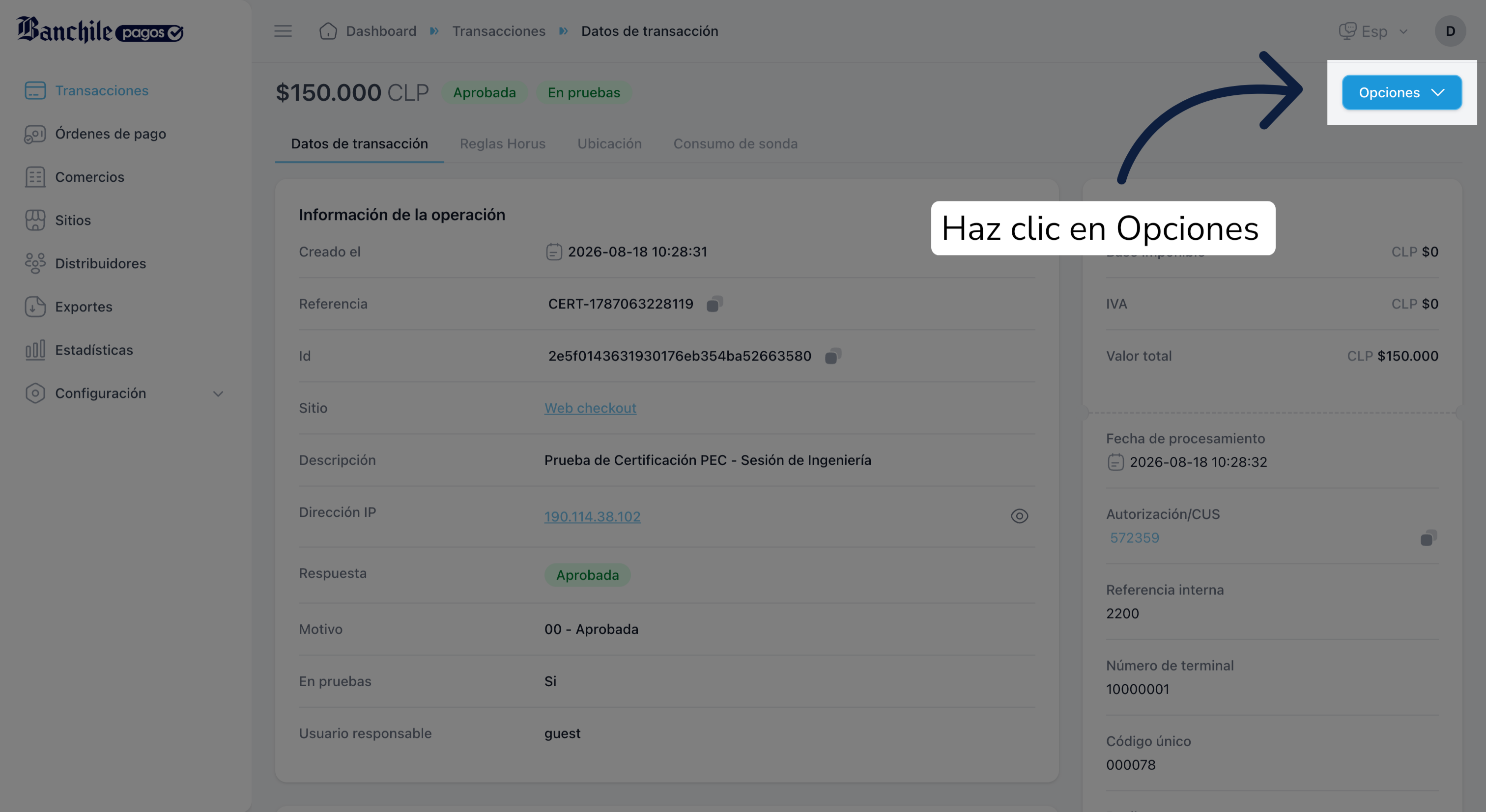
Task: Open the Esp language selector
Action: pos(1373,31)
